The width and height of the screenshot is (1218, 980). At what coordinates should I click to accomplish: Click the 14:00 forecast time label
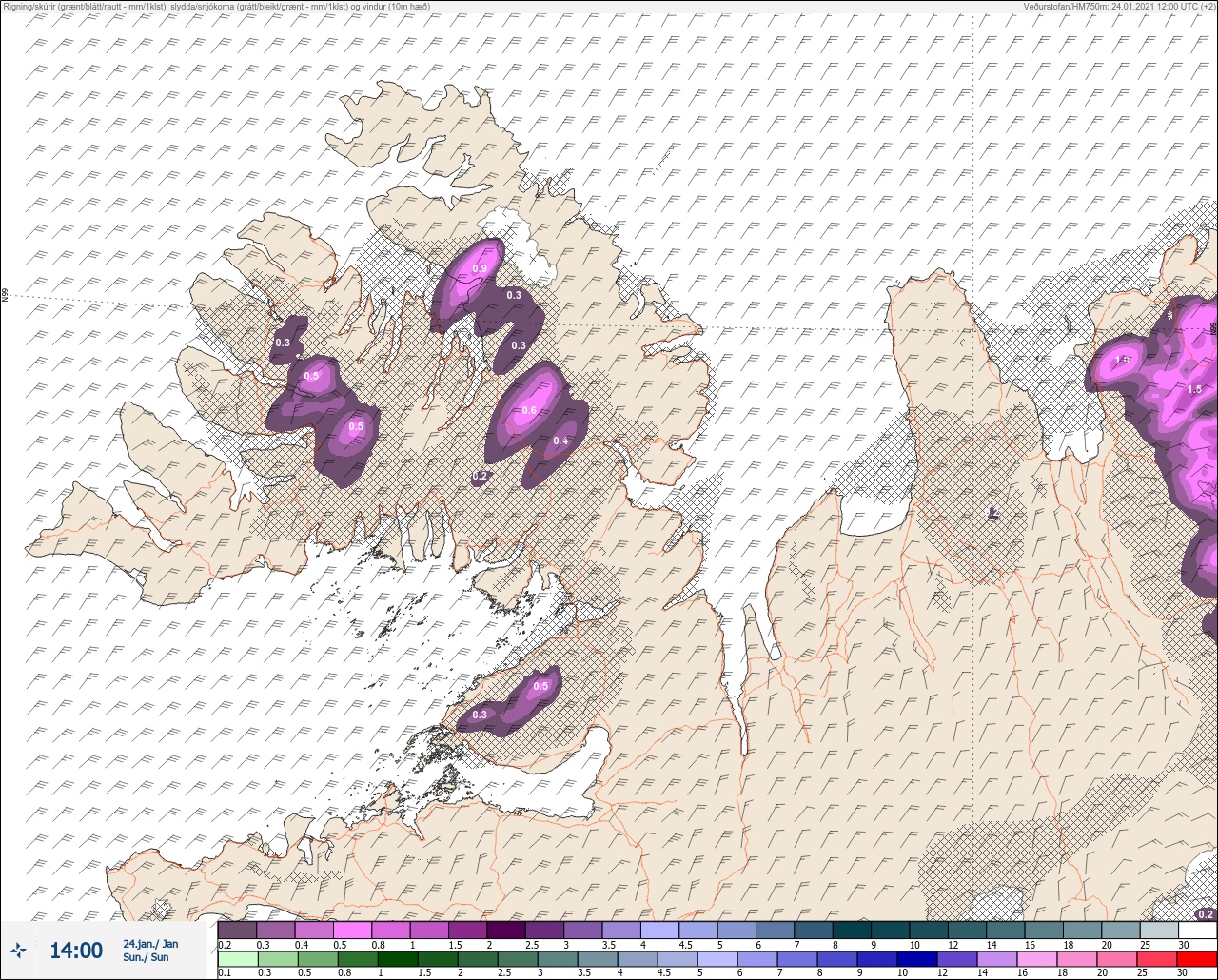(x=76, y=951)
